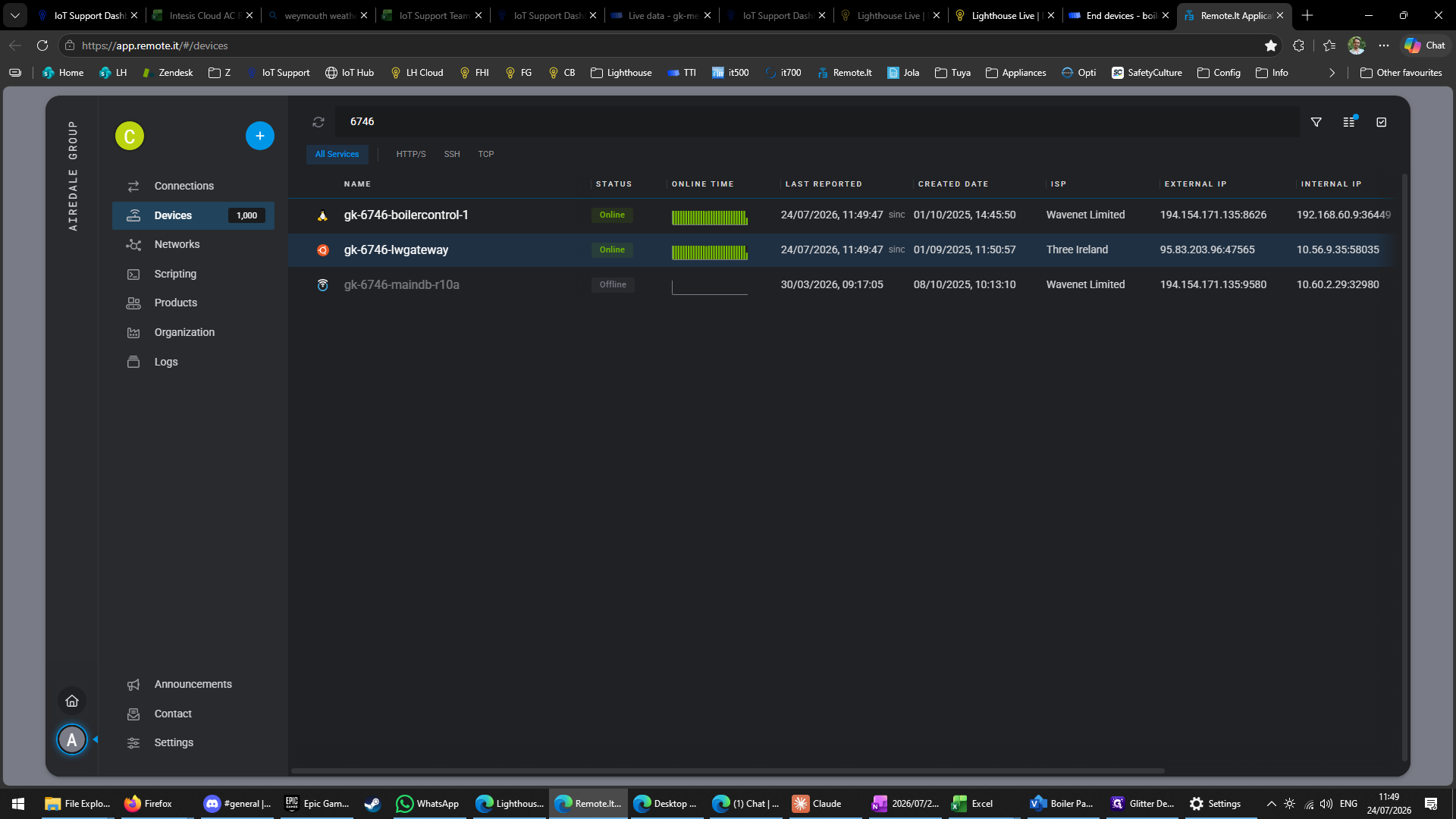Open Scripting in the sidebar
1456x819 pixels.
(175, 274)
